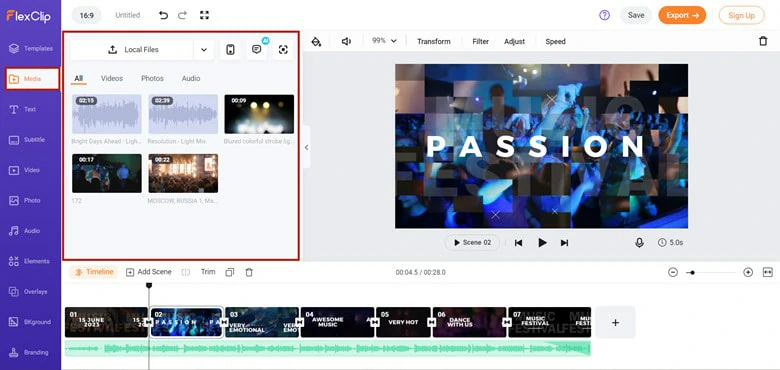
Task: Open the 99% zoom dropdown
Action: coord(384,41)
